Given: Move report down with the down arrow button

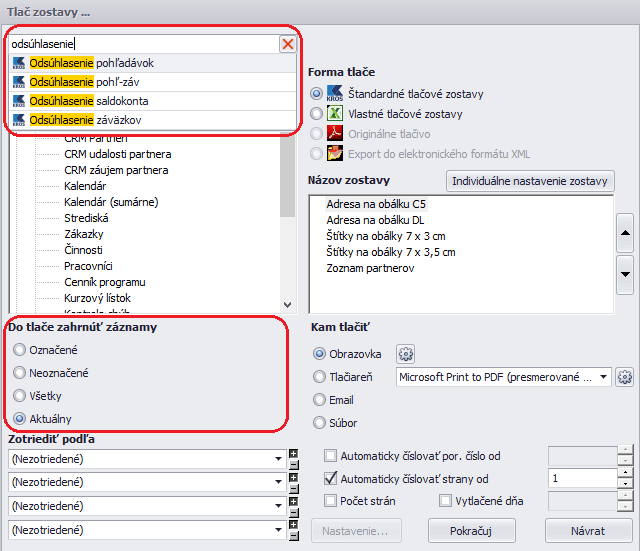Looking at the screenshot, I should pos(625,271).
